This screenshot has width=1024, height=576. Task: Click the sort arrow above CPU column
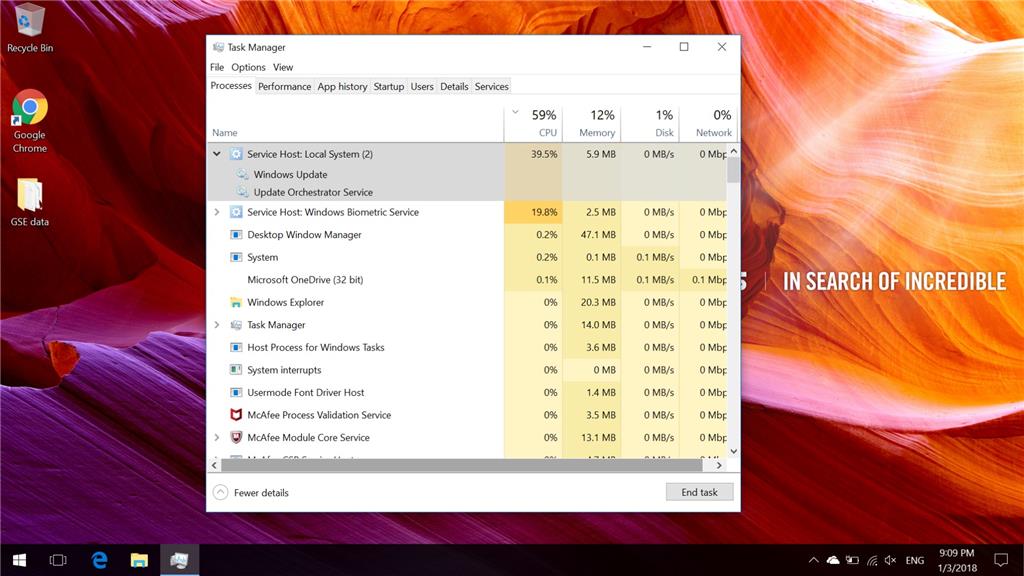[x=515, y=112]
